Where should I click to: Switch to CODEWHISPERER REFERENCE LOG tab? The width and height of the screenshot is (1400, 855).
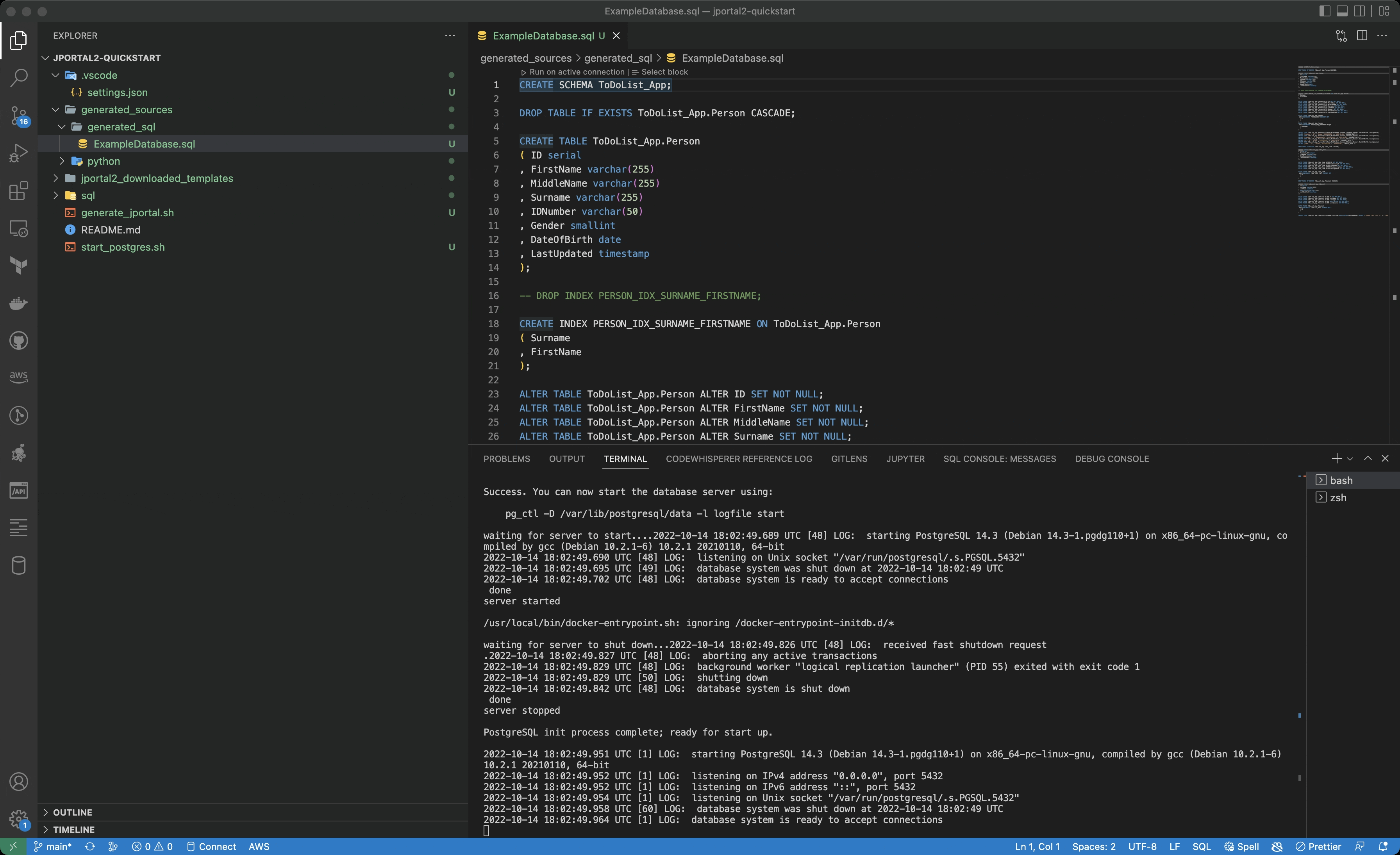tap(739, 459)
